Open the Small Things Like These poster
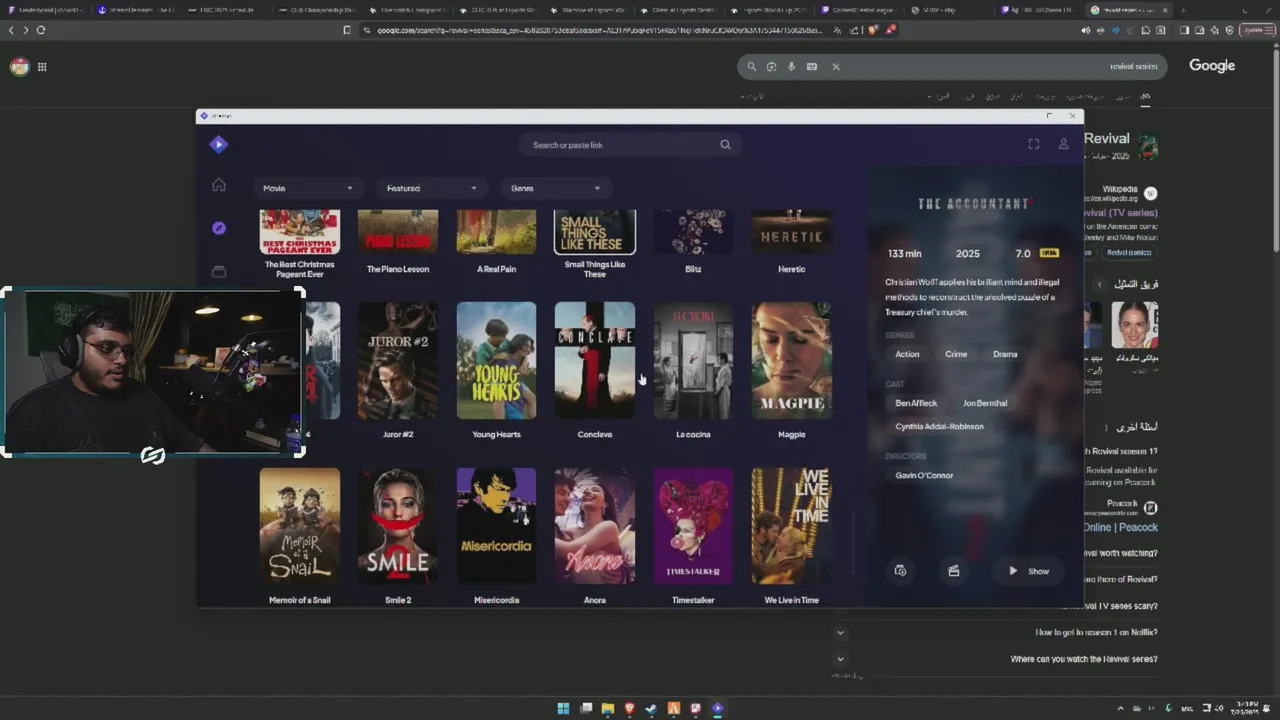The width and height of the screenshot is (1280, 720). tap(595, 231)
